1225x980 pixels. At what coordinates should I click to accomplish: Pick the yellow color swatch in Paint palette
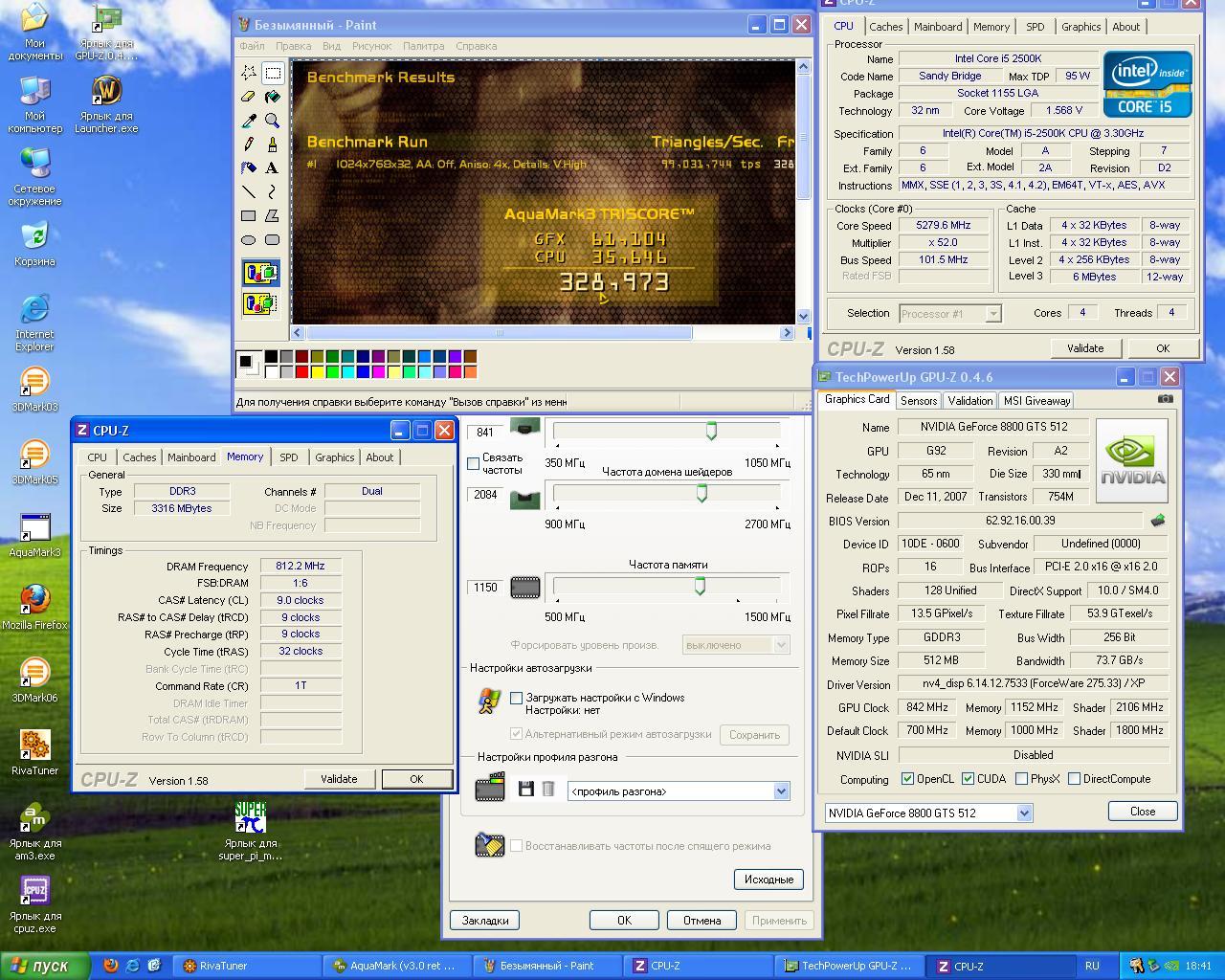[x=317, y=372]
